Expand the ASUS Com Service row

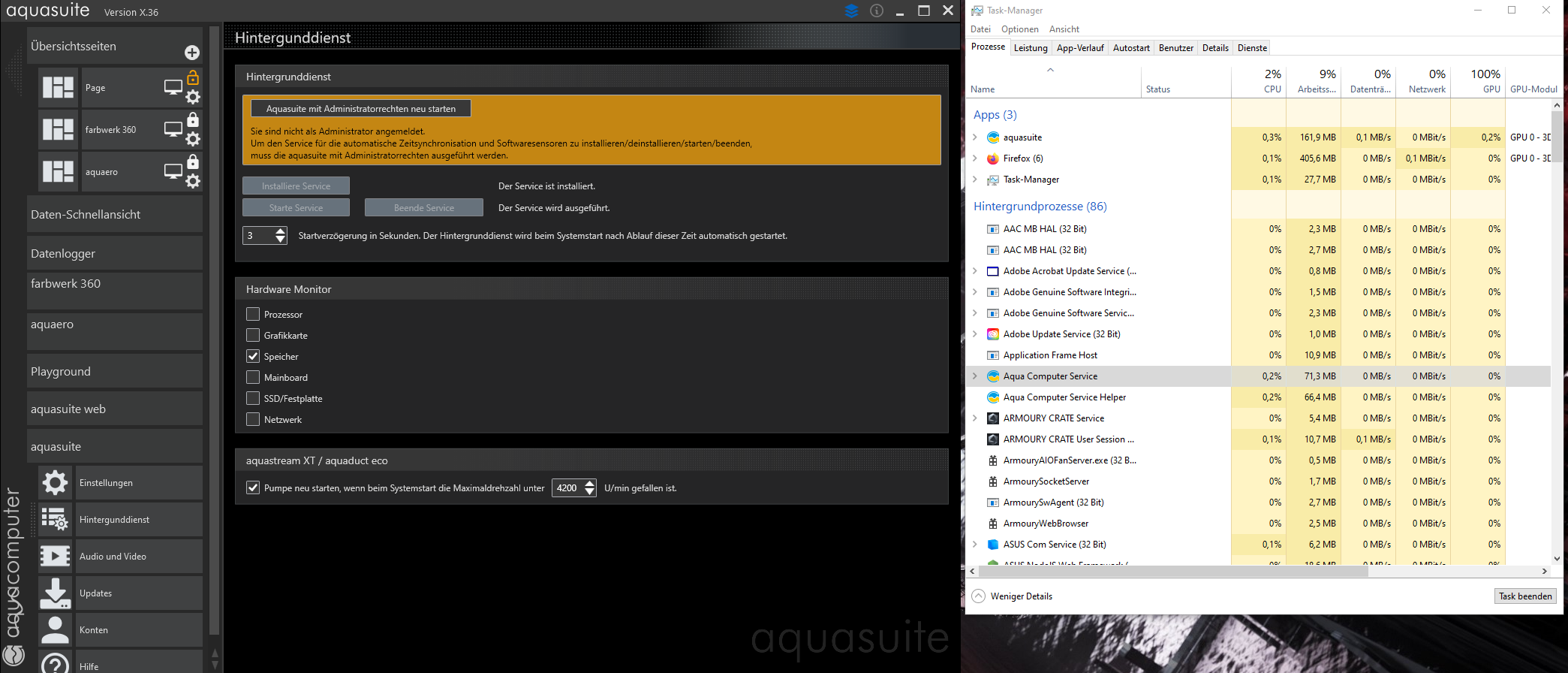tap(975, 545)
